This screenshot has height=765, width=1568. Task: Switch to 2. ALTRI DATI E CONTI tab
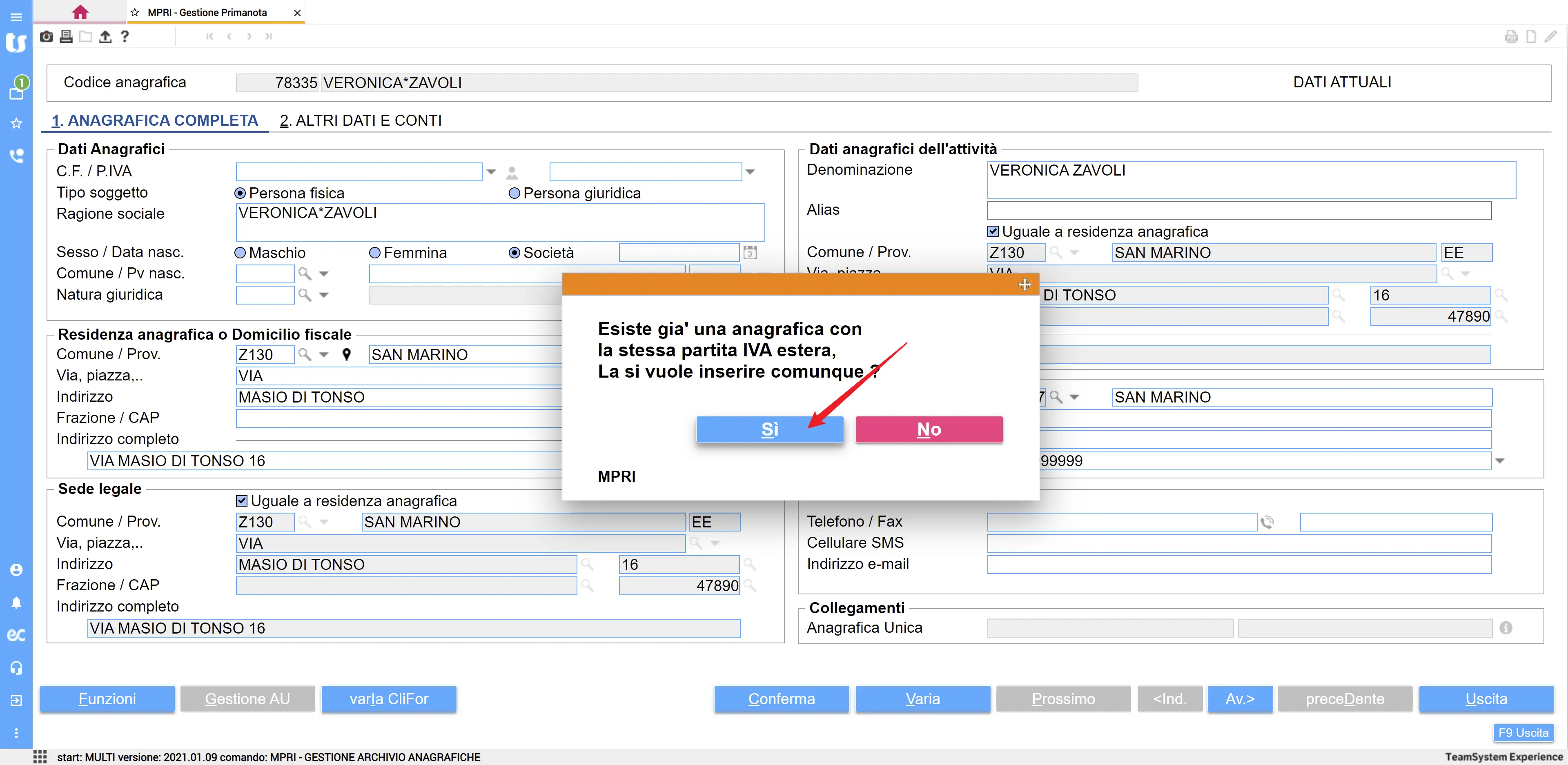pyautogui.click(x=360, y=120)
